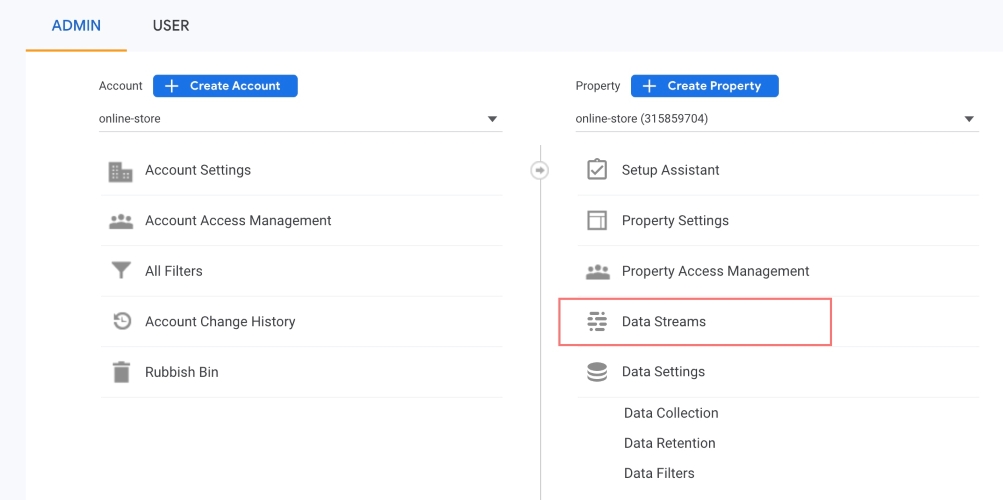Select the ADMIN tab
Screen dimensions: 1003x500
coord(76,25)
